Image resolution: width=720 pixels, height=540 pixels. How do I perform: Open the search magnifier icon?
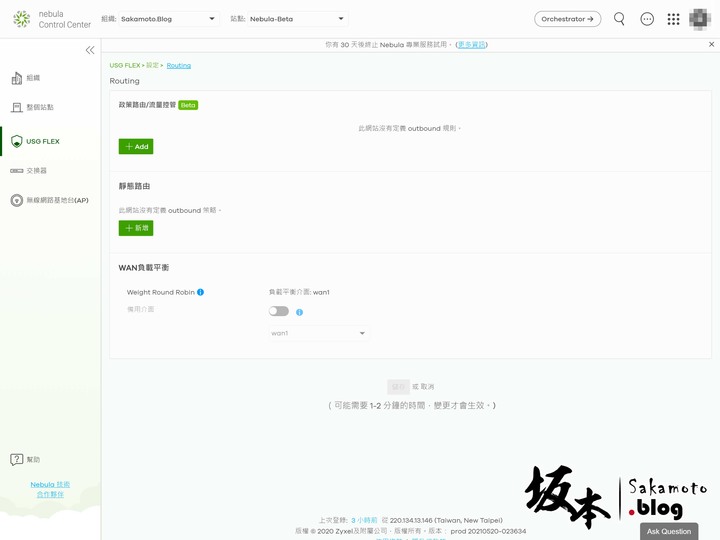pos(619,19)
